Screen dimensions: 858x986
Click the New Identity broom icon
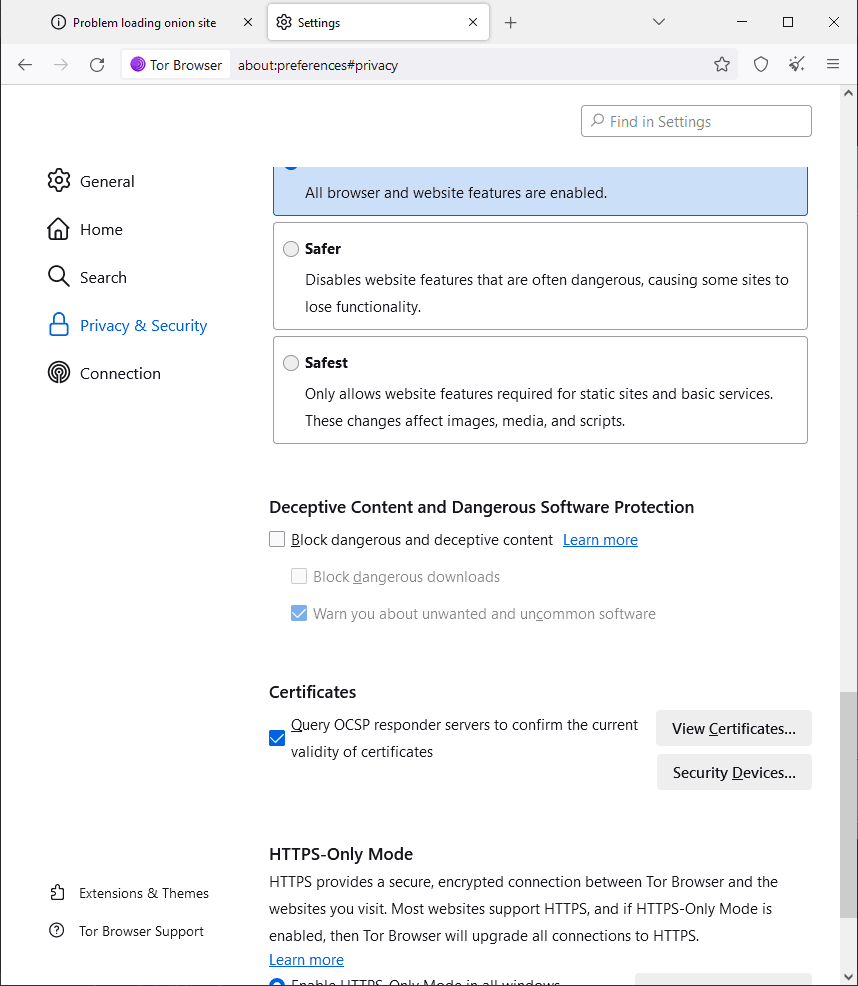click(x=796, y=64)
